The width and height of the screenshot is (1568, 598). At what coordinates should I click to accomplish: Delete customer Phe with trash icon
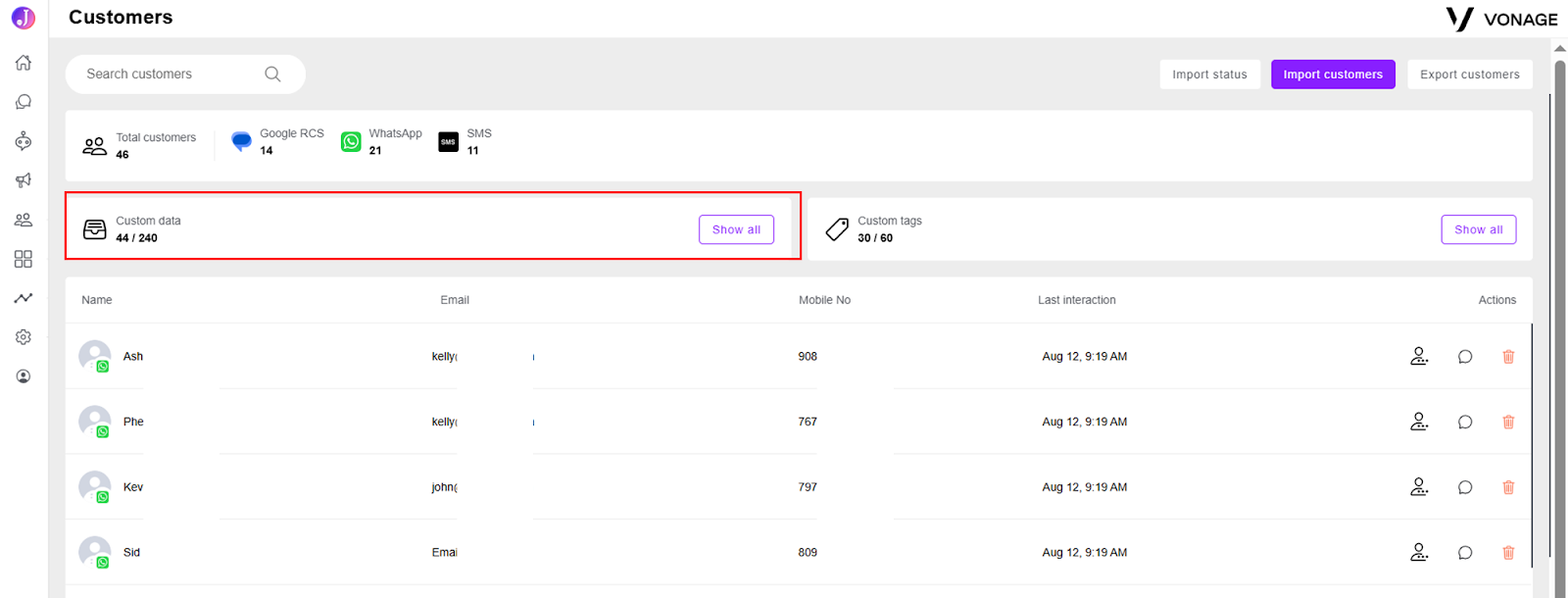point(1508,423)
